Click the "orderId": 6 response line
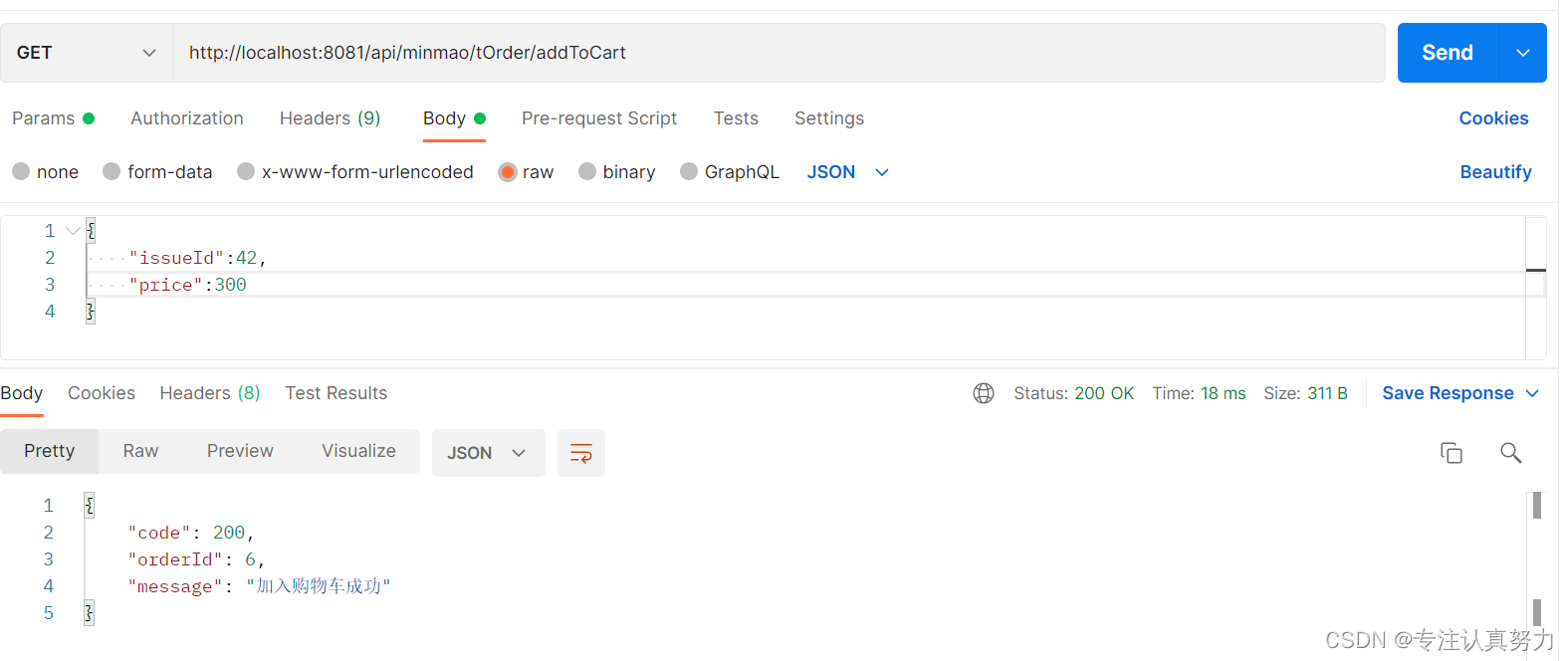Screen dimensions: 1568x661 point(196,559)
